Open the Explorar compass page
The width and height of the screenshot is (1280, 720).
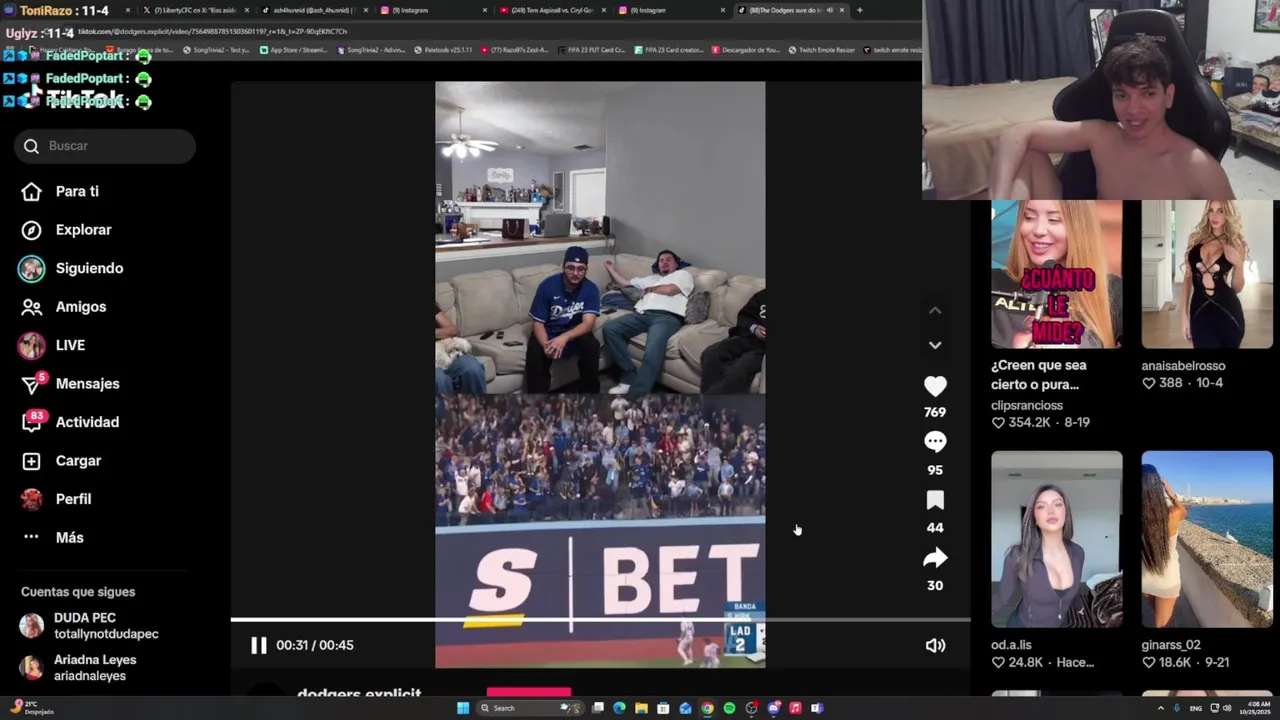[67, 230]
